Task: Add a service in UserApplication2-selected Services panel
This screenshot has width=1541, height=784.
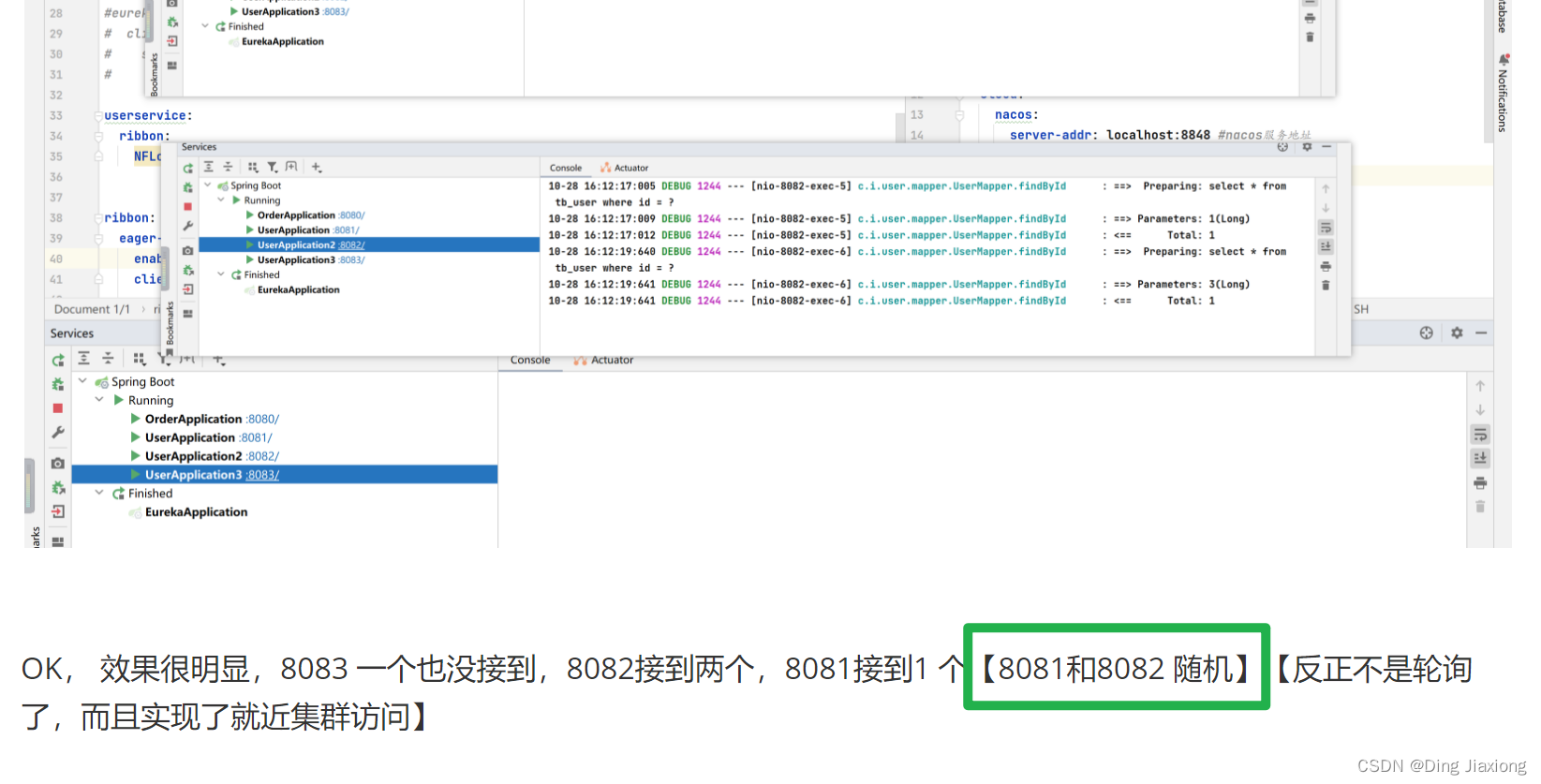Action: pos(317,168)
